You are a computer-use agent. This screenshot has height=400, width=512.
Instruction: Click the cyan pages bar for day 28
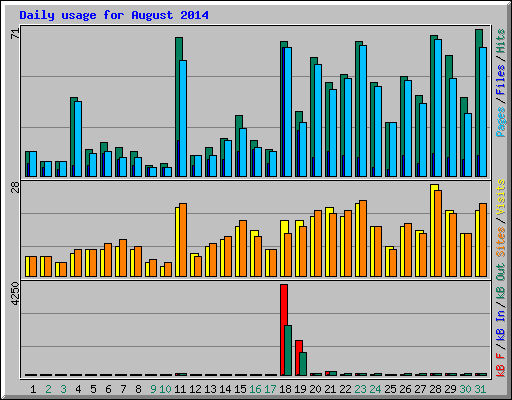[438, 108]
